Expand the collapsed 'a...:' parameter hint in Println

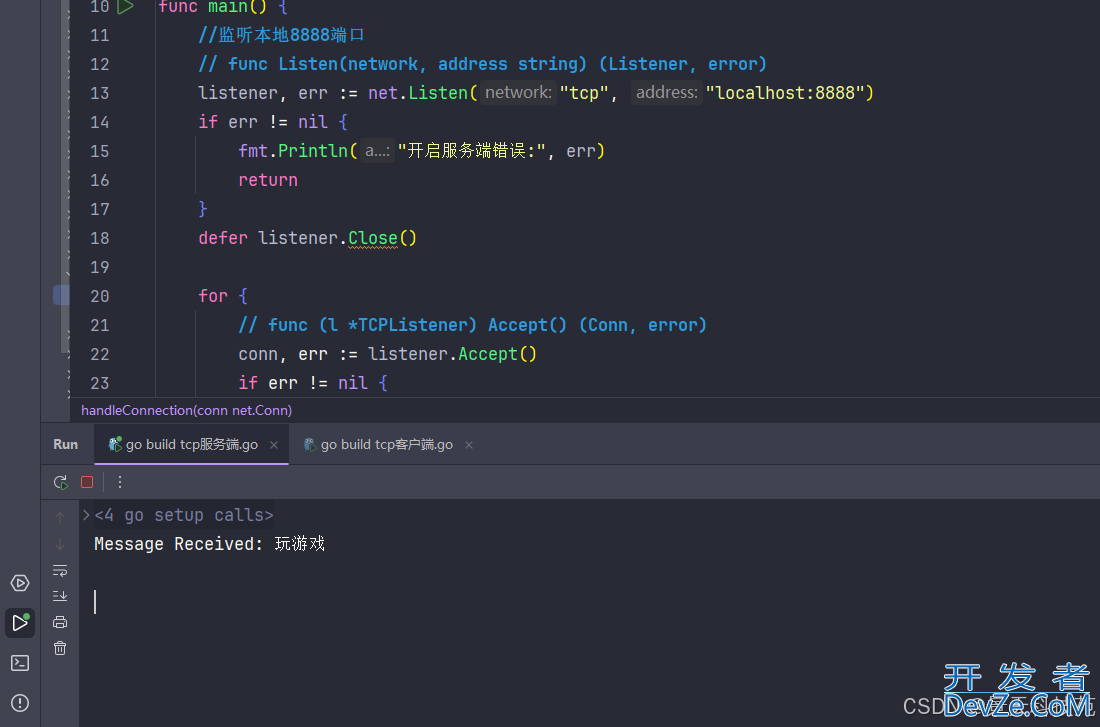(377, 151)
